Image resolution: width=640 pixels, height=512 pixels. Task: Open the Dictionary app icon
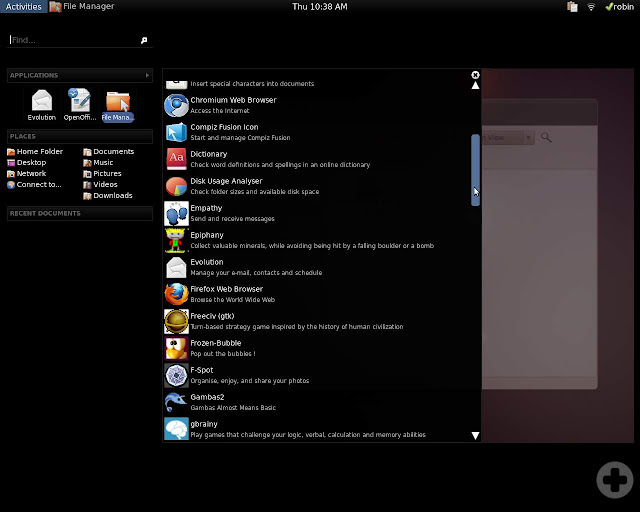point(176,159)
